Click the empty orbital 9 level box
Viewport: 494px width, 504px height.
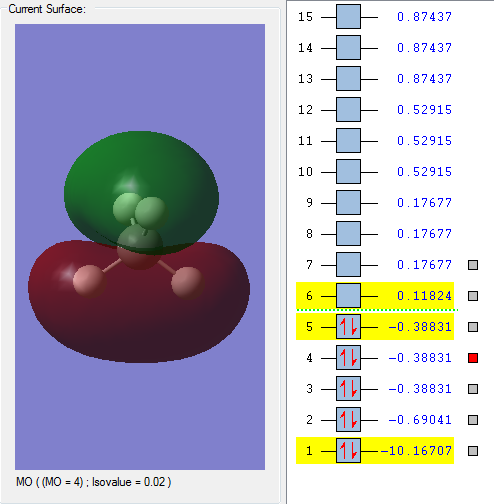point(348,203)
